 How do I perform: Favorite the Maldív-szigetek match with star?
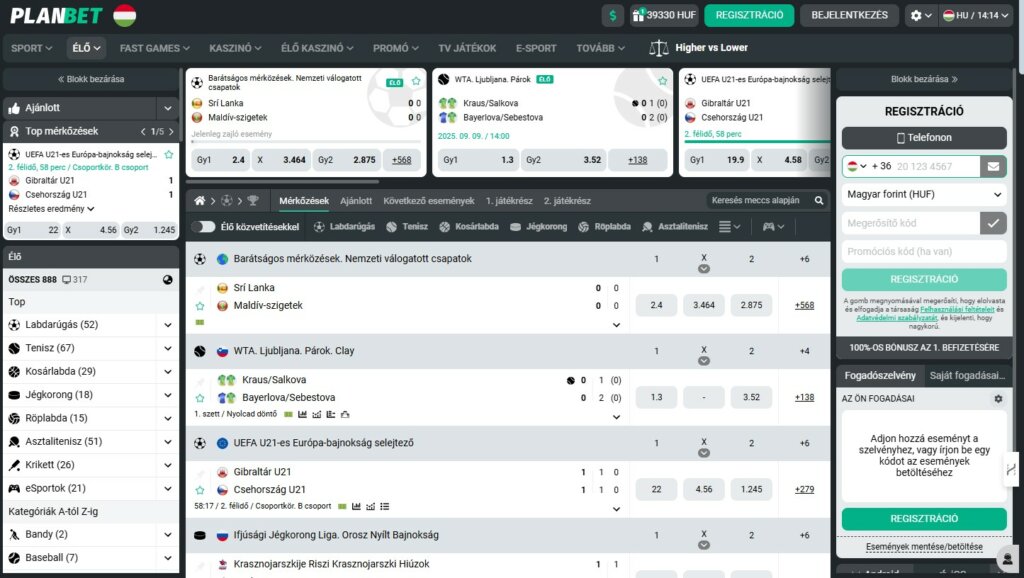(200, 306)
